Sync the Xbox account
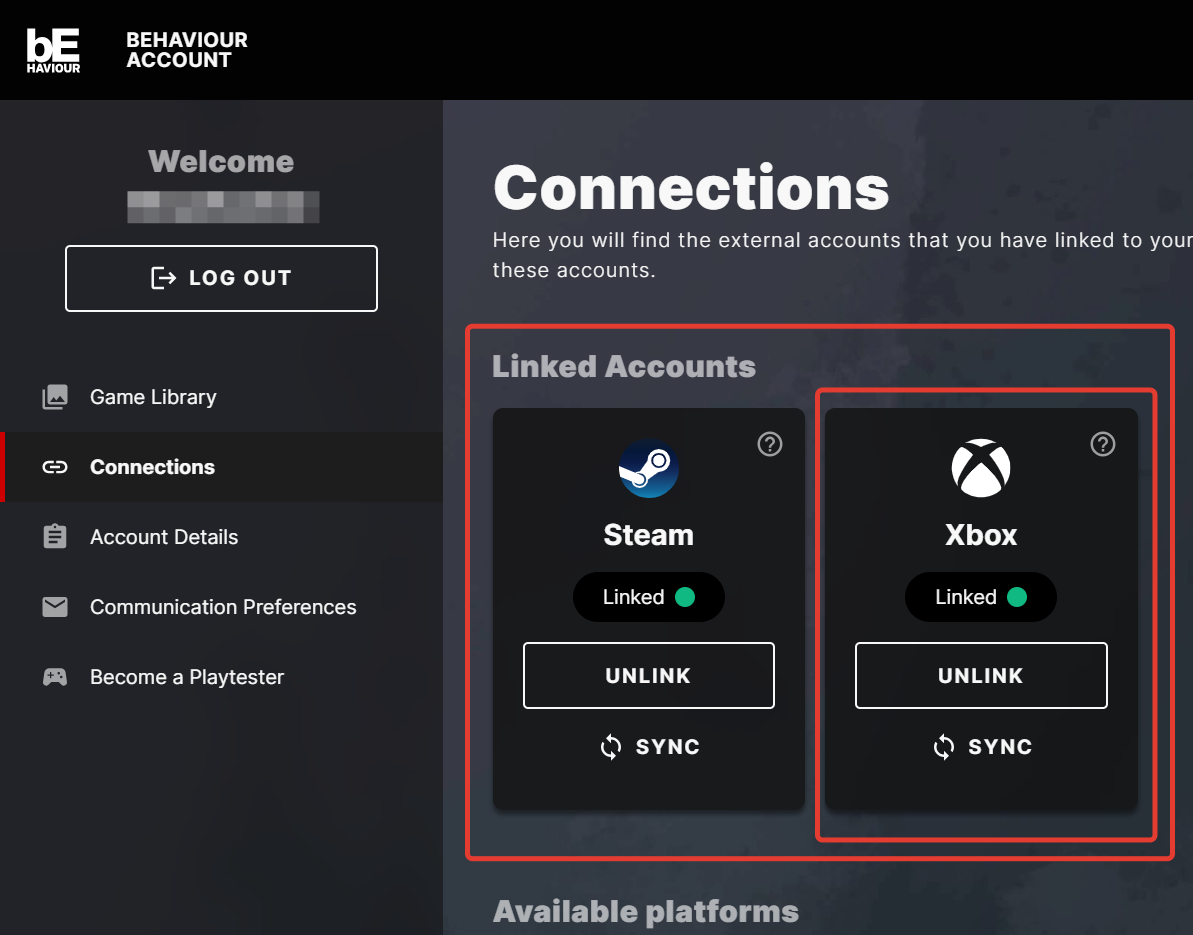The height and width of the screenshot is (935, 1193). click(x=981, y=747)
